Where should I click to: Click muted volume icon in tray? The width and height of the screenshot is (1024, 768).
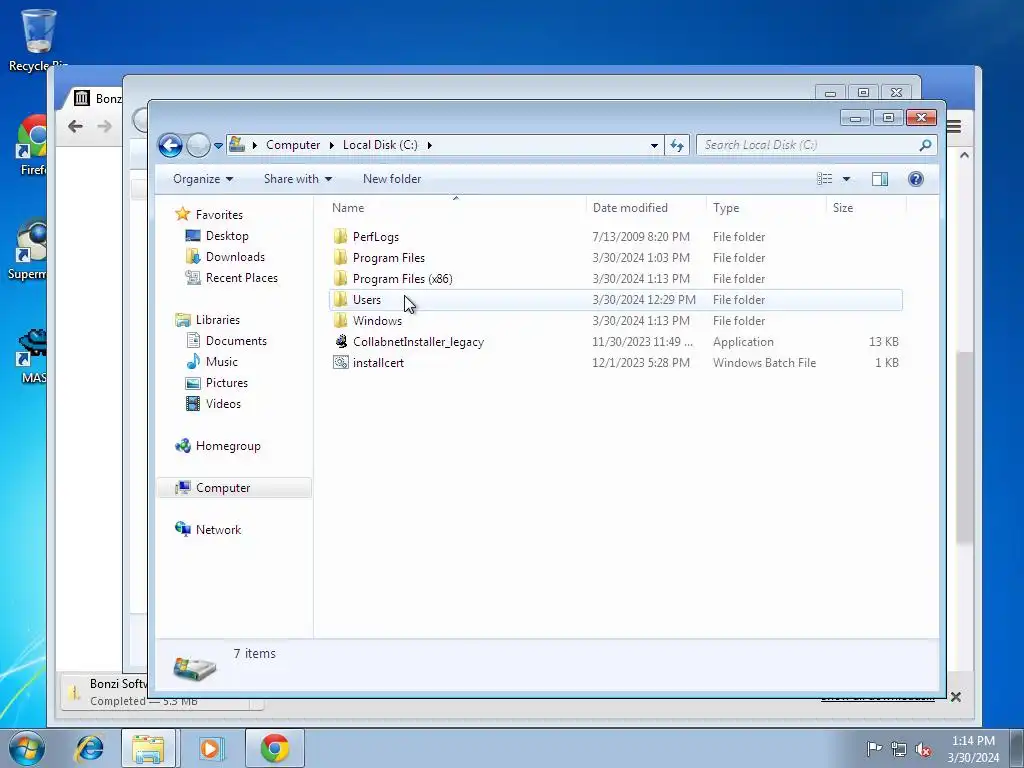click(x=923, y=749)
